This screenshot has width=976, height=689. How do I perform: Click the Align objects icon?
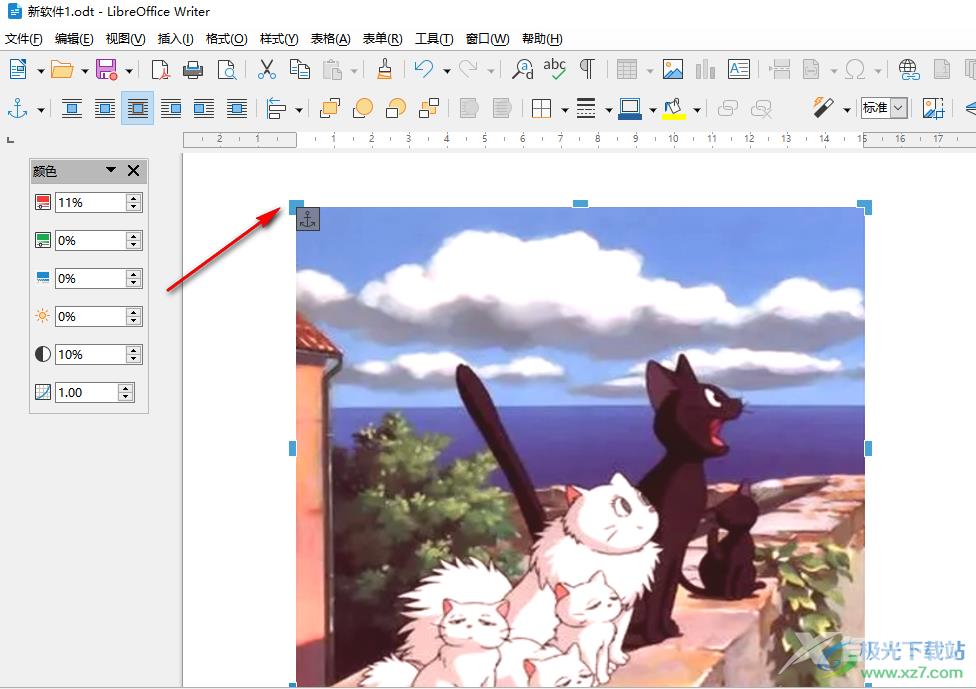coord(276,109)
